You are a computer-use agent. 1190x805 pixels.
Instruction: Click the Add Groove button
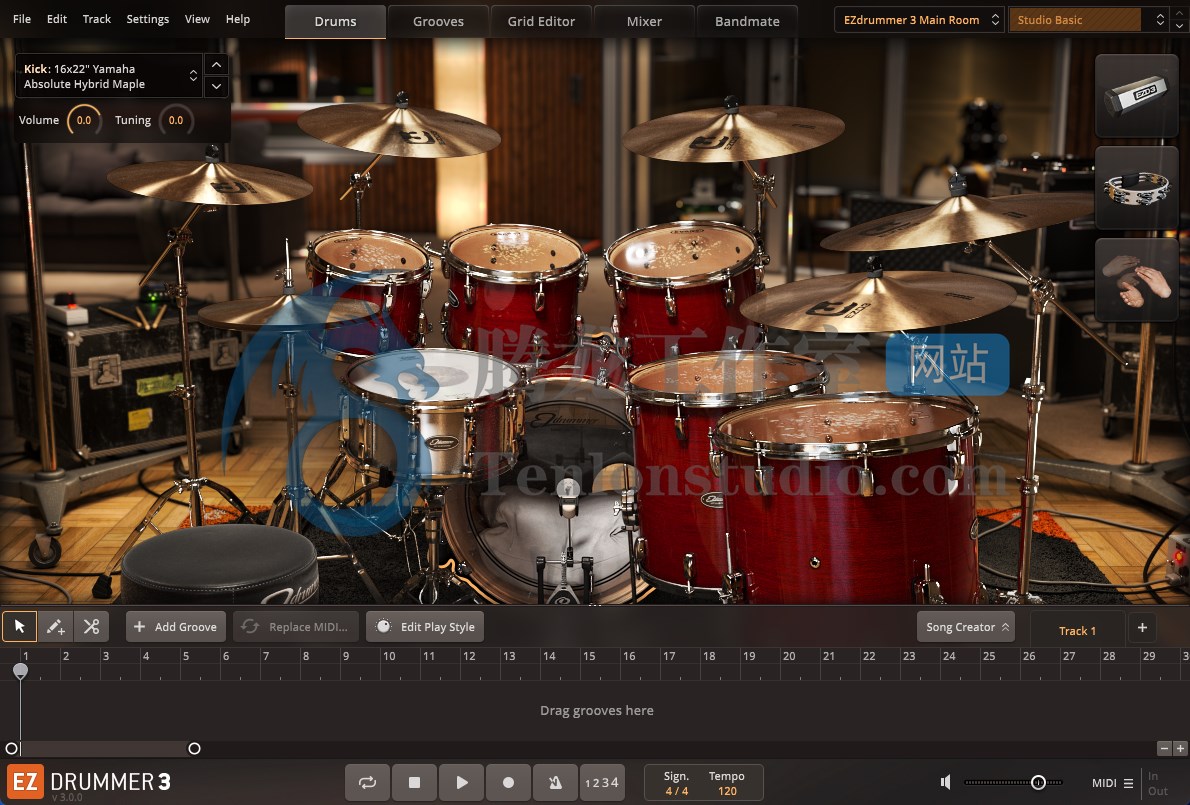tap(176, 627)
